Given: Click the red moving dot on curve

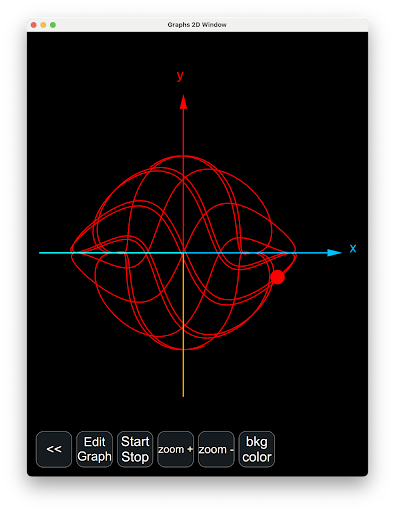Looking at the screenshot, I should 278,277.
